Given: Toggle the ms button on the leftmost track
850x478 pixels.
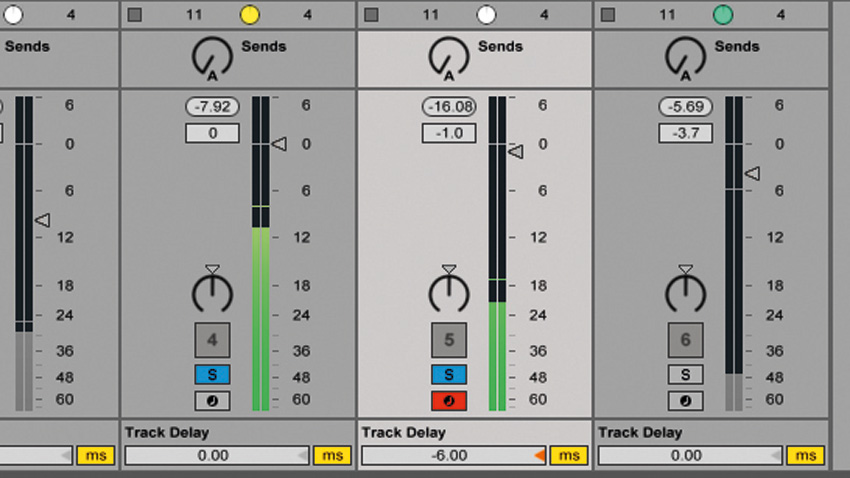Looking at the screenshot, I should (96, 455).
